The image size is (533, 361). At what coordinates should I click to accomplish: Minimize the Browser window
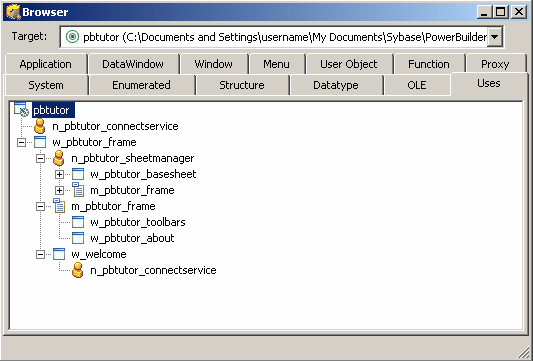click(484, 12)
